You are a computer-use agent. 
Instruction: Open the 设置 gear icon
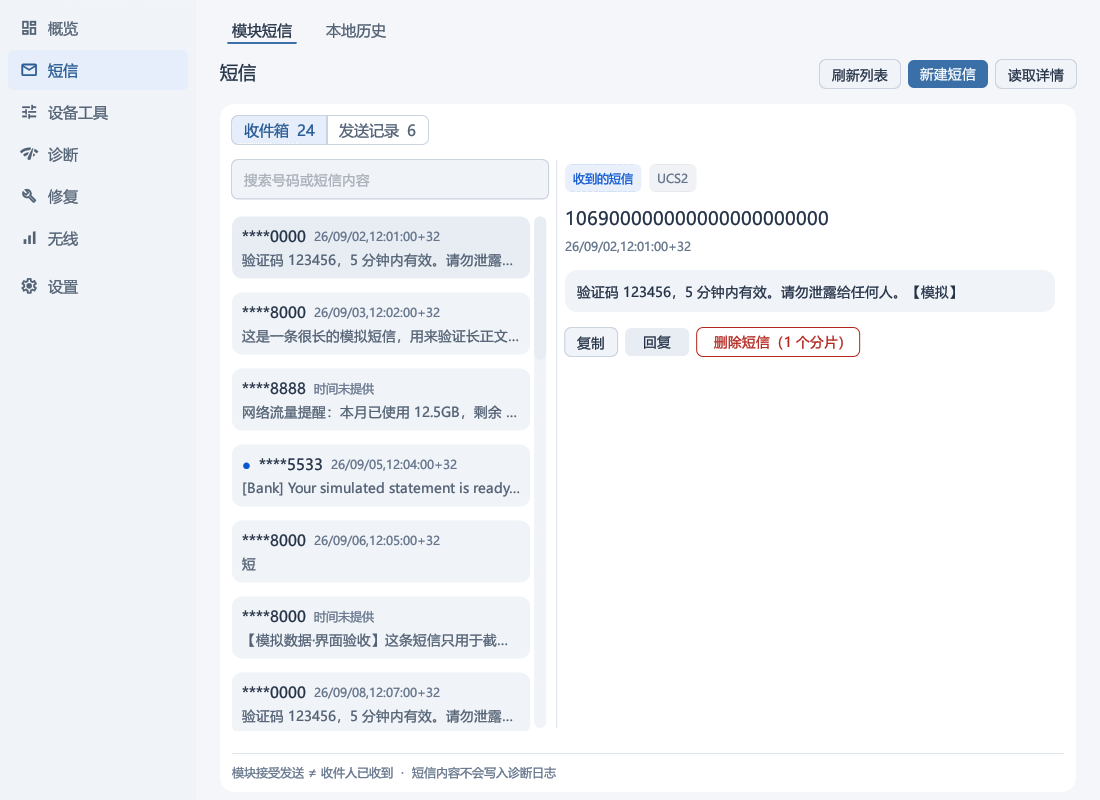[29, 286]
